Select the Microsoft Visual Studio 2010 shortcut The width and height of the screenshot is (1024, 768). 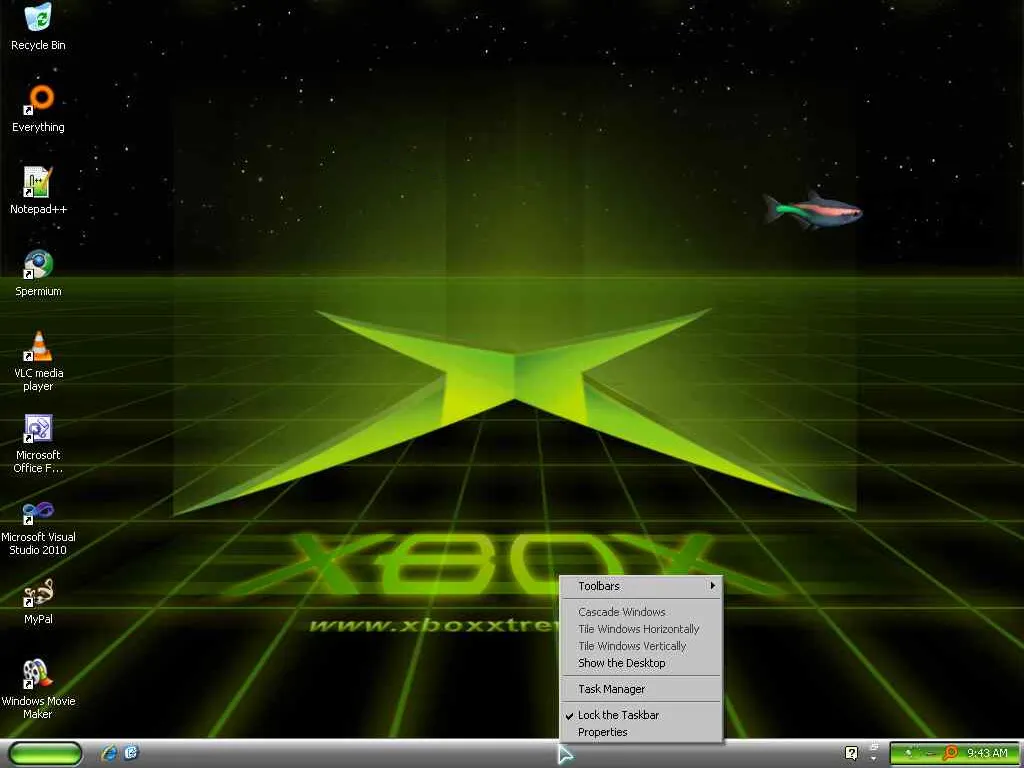(38, 528)
